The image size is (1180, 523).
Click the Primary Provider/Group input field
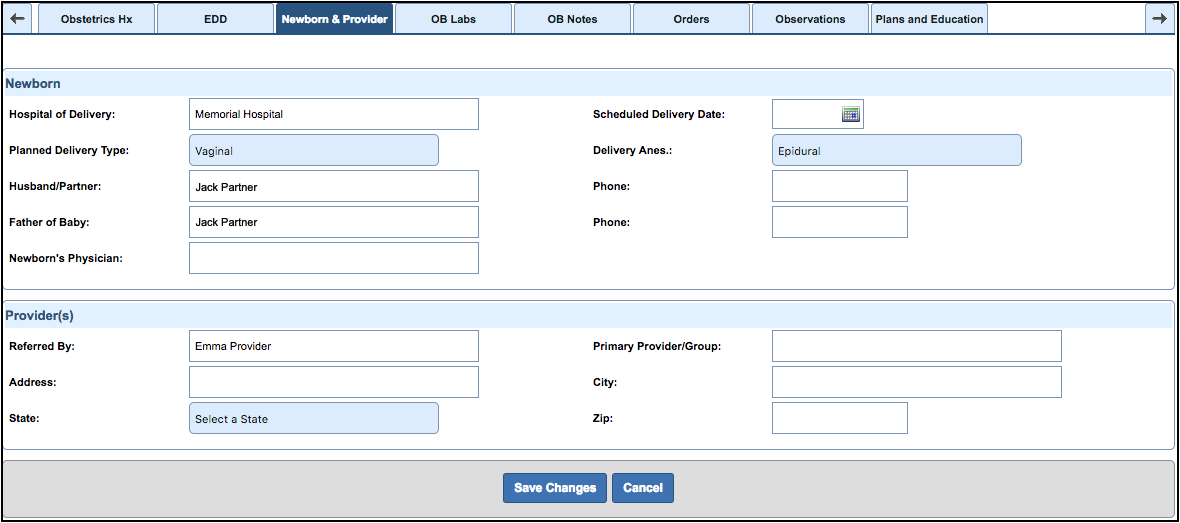click(916, 346)
